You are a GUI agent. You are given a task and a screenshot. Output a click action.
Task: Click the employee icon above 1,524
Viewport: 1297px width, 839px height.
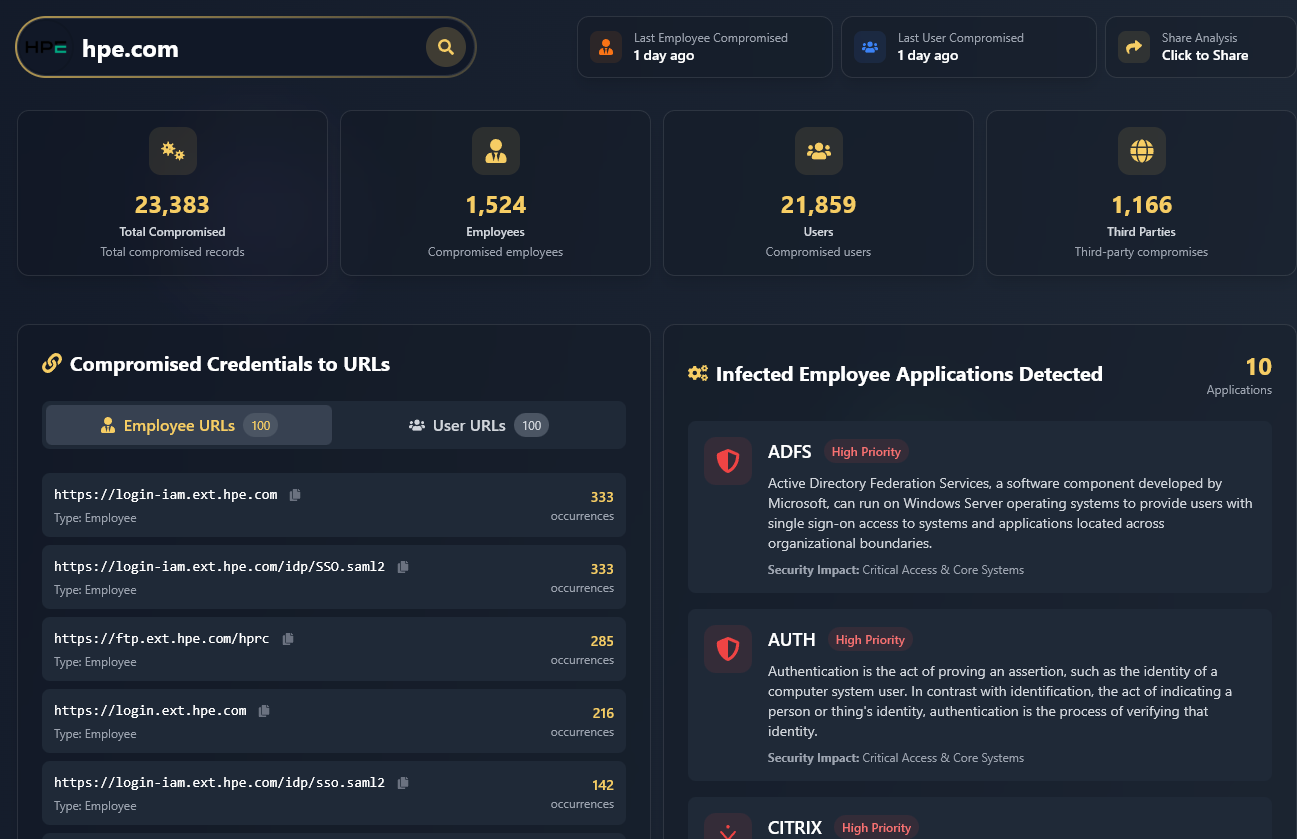[x=496, y=151]
